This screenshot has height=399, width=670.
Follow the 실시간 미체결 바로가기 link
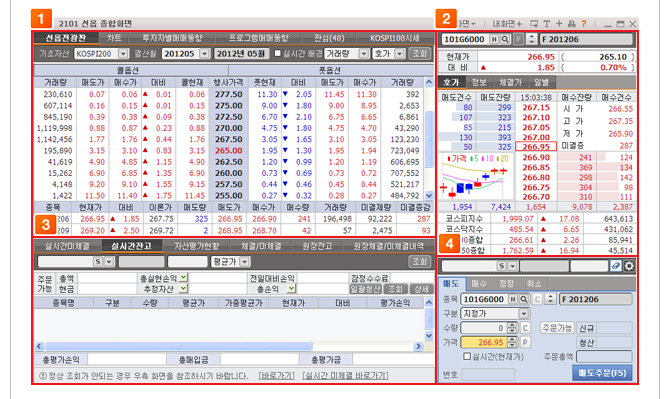click(345, 376)
